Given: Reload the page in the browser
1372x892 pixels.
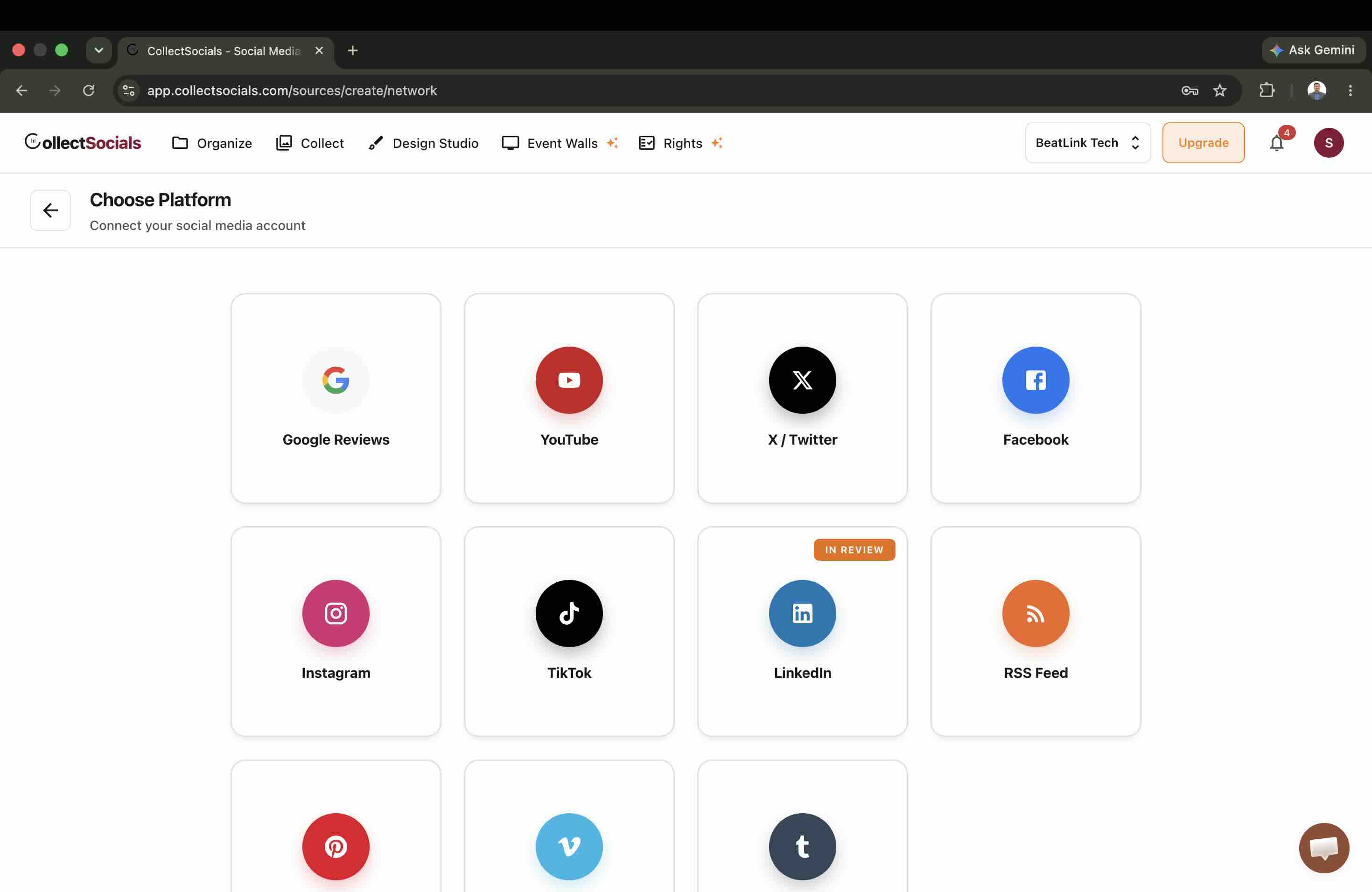Looking at the screenshot, I should pos(88,91).
